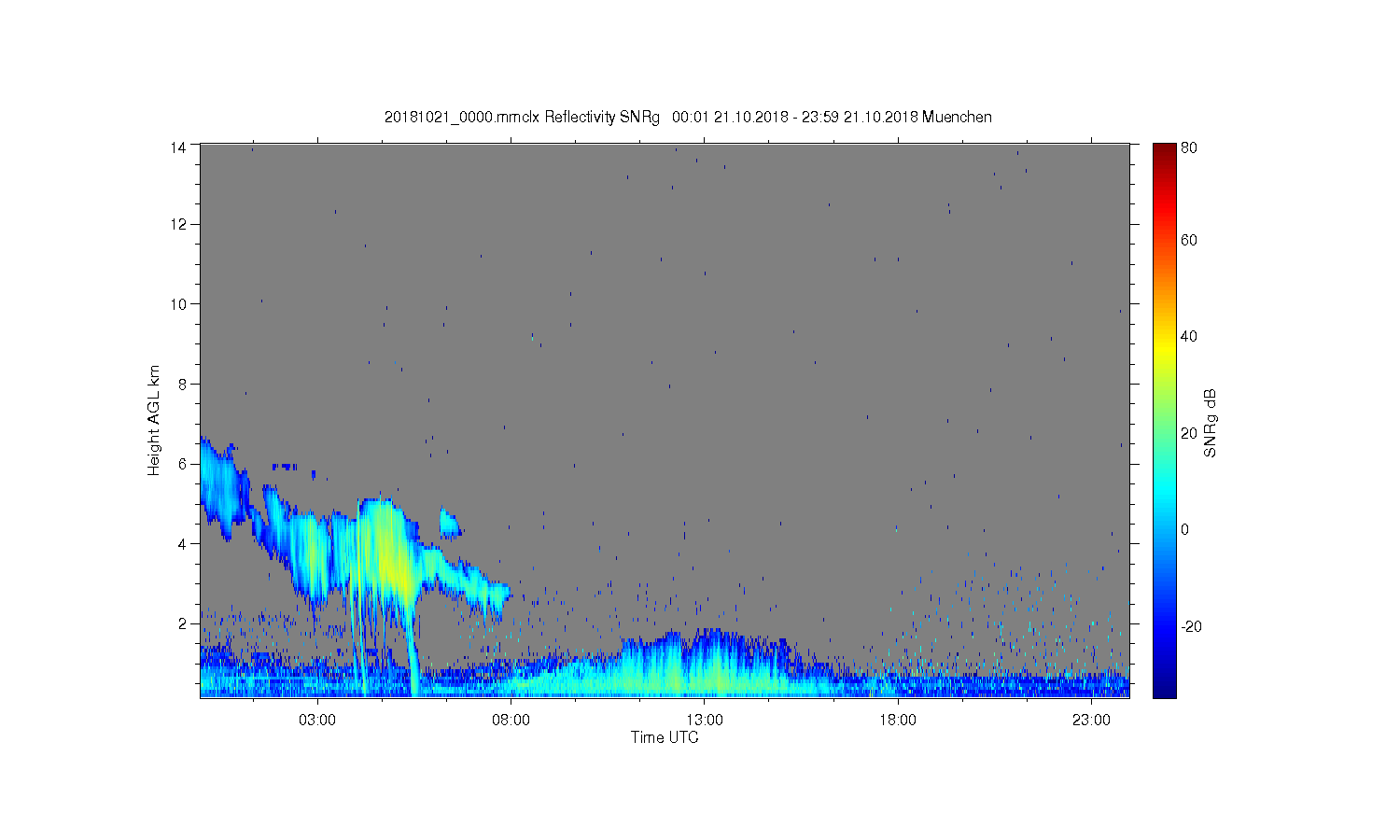Click the 'SNRg dB' colorbar label
This screenshot has width=1400, height=840.
coord(1211,423)
